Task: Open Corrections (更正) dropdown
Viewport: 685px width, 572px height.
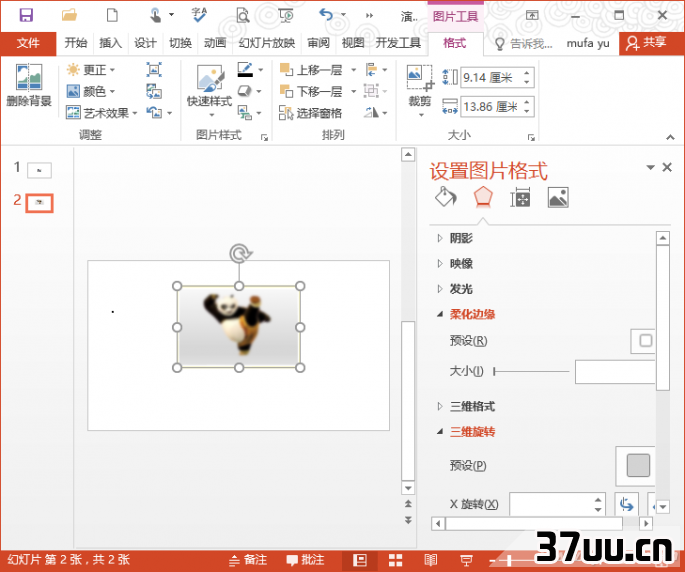Action: click(x=91, y=69)
